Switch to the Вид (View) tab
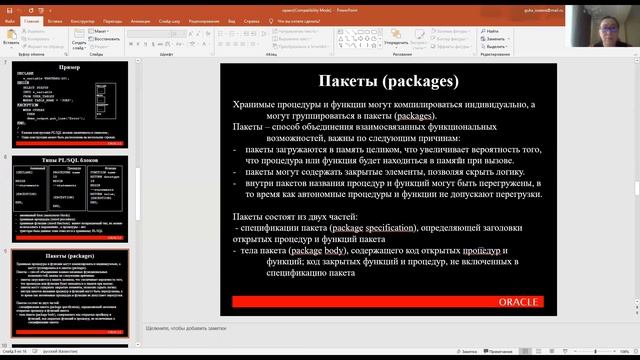 click(231, 21)
